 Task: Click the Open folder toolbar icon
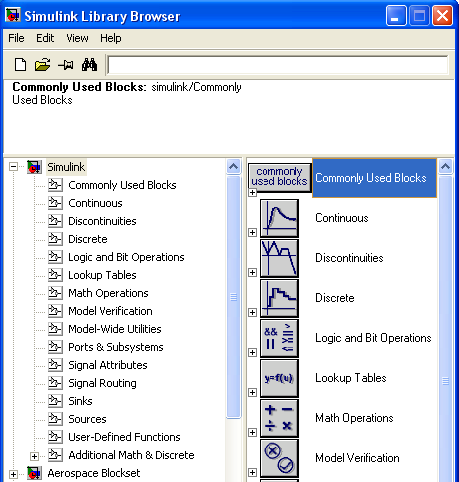pyautogui.click(x=42, y=65)
